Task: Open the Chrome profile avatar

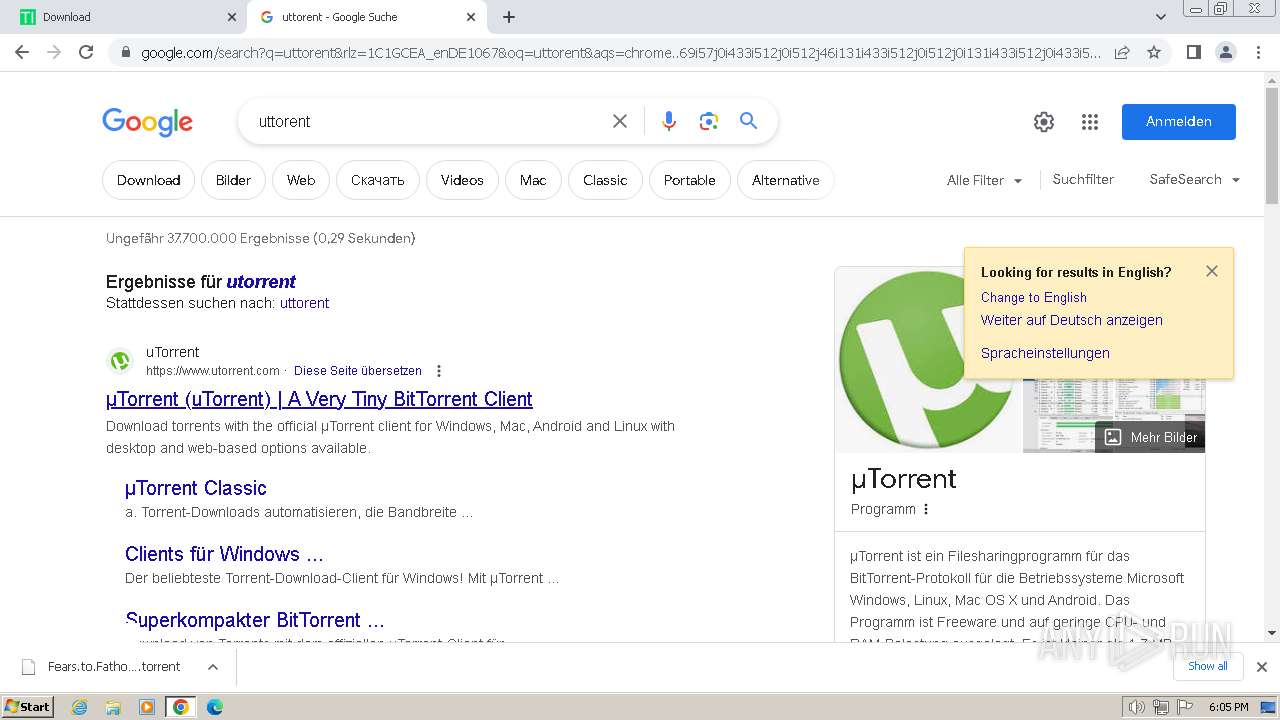Action: pos(1225,52)
